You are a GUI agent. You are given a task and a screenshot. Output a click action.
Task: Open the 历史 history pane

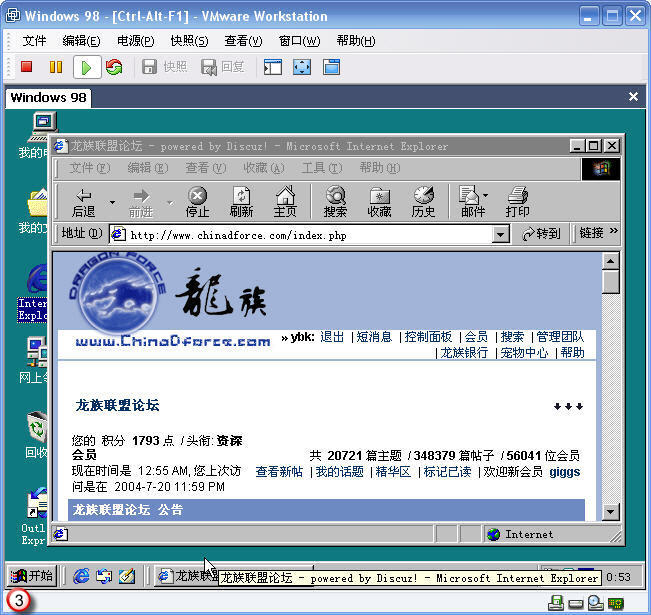[x=423, y=202]
